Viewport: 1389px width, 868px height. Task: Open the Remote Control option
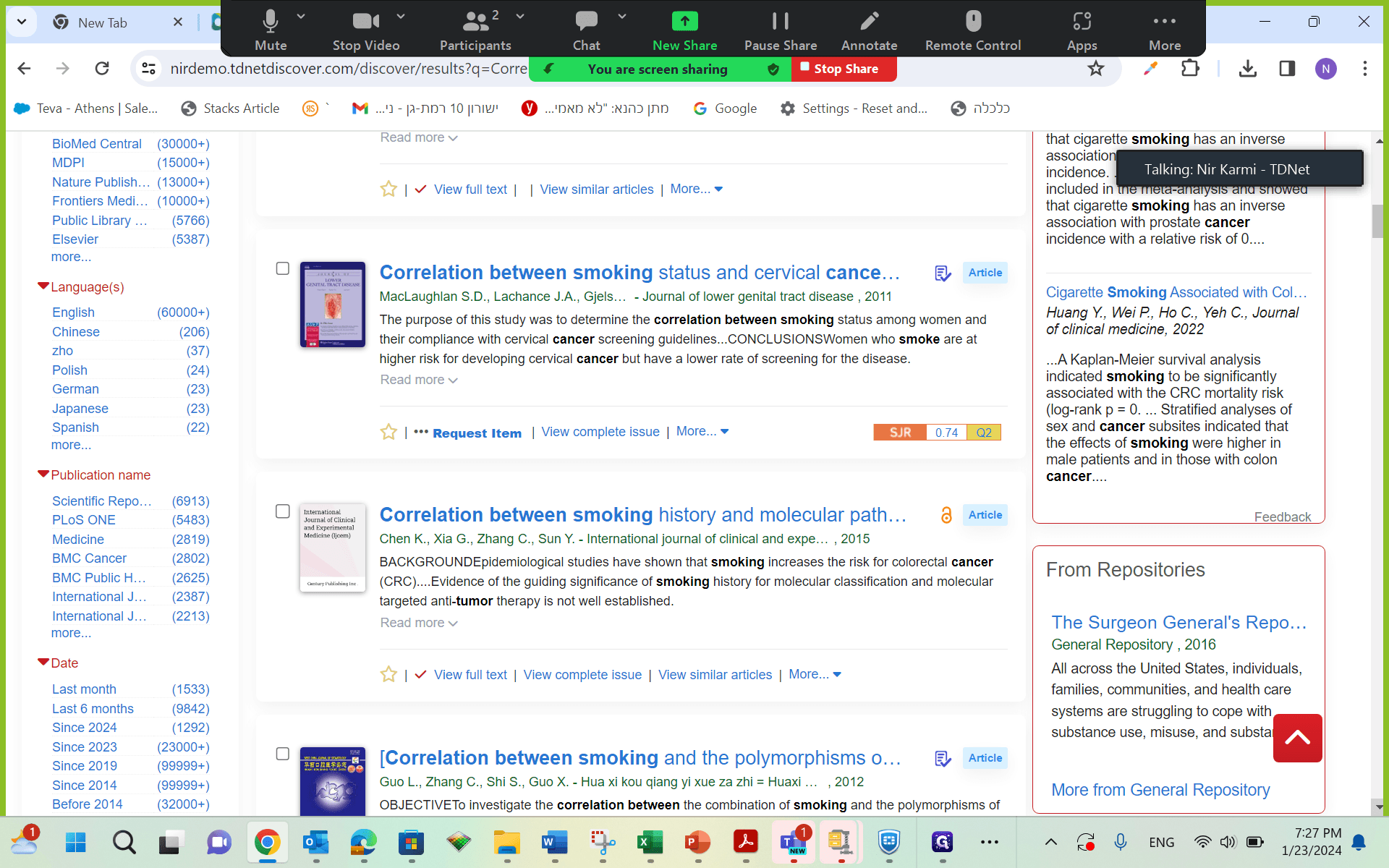(973, 30)
